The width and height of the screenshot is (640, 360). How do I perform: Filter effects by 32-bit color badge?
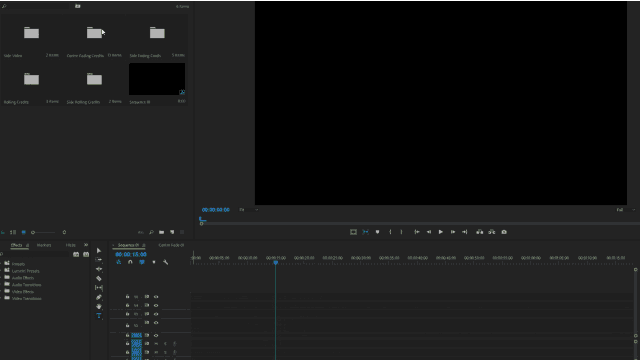pyautogui.click(x=86, y=254)
